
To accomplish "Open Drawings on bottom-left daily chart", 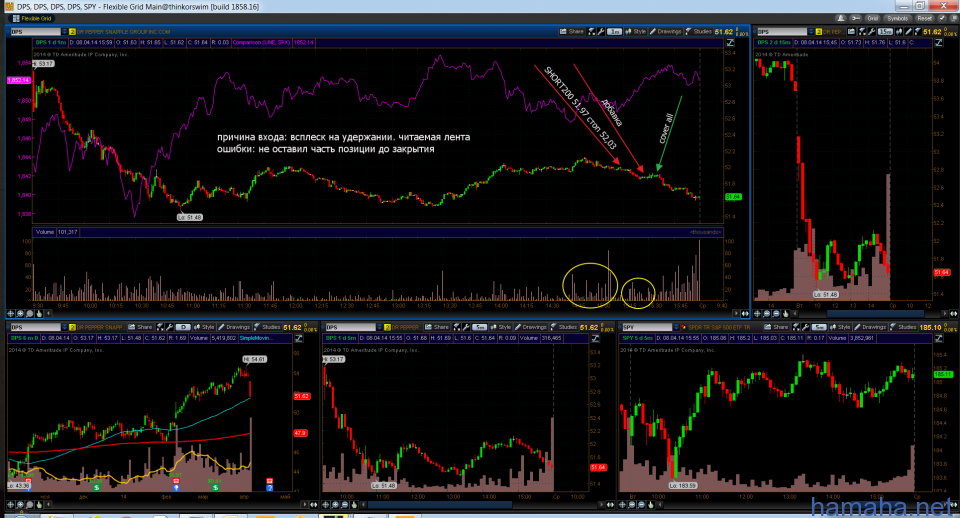I will 233,327.
